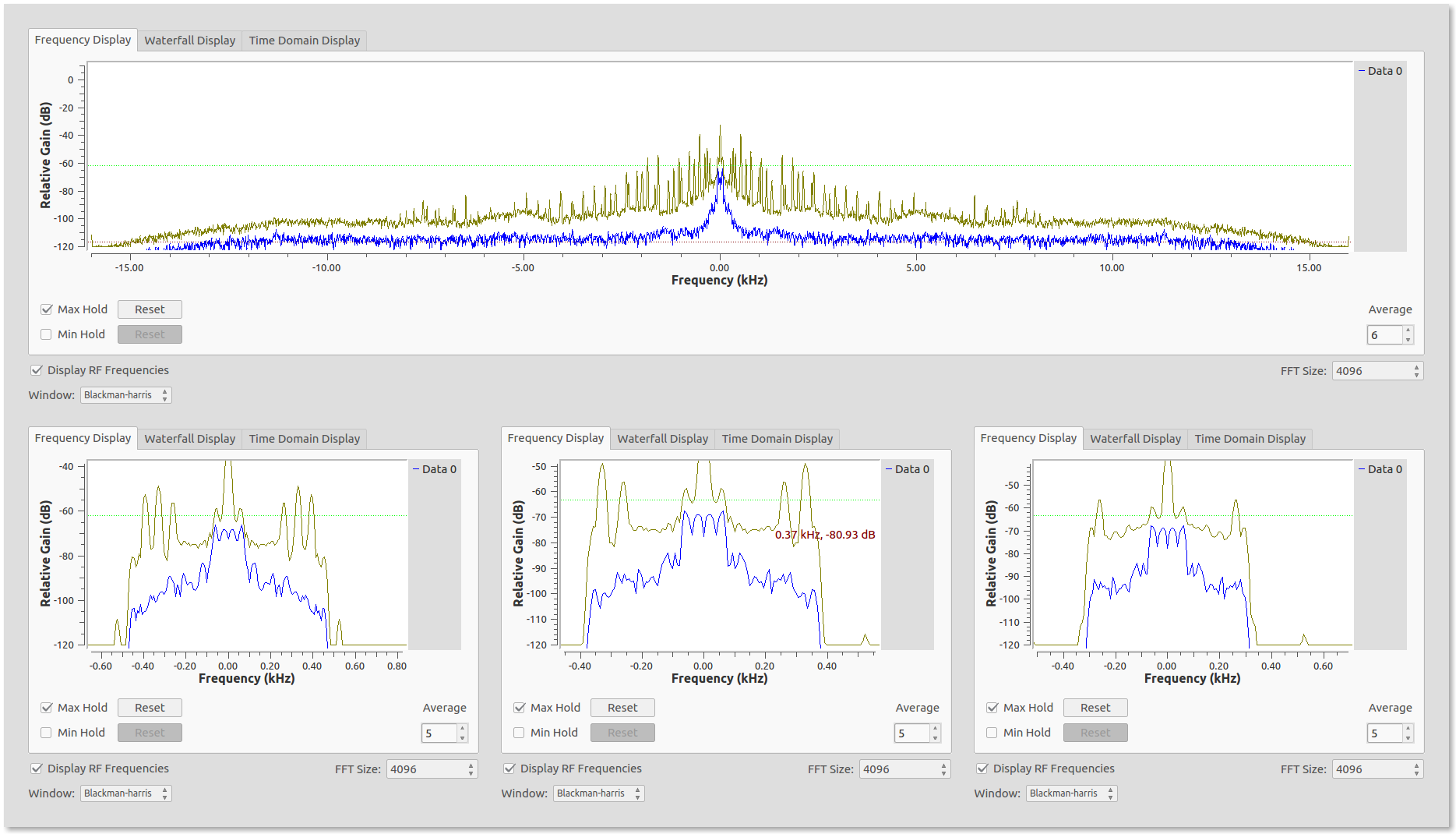Open Waterfall Display tab in bottom-middle panel
The image size is (1456, 834).
663,439
